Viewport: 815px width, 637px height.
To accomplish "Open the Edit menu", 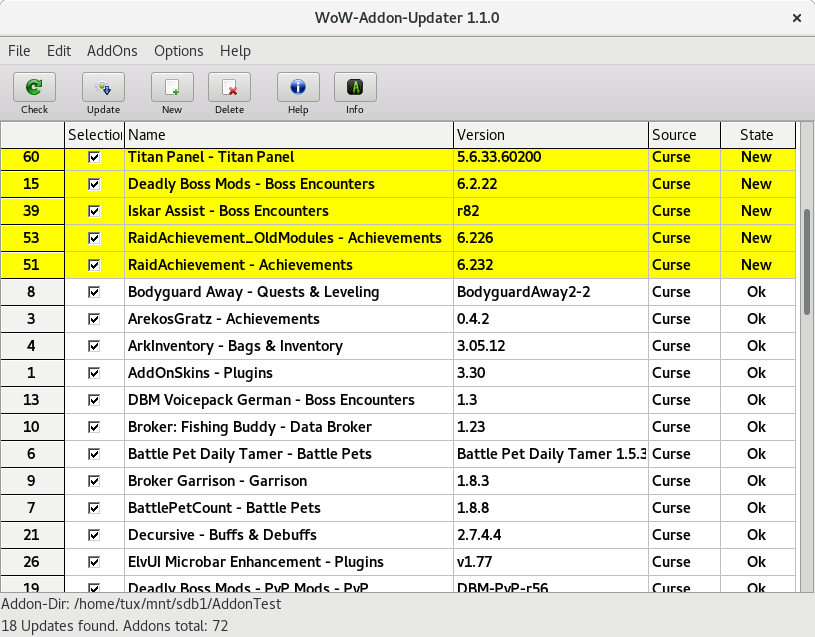I will pos(59,51).
